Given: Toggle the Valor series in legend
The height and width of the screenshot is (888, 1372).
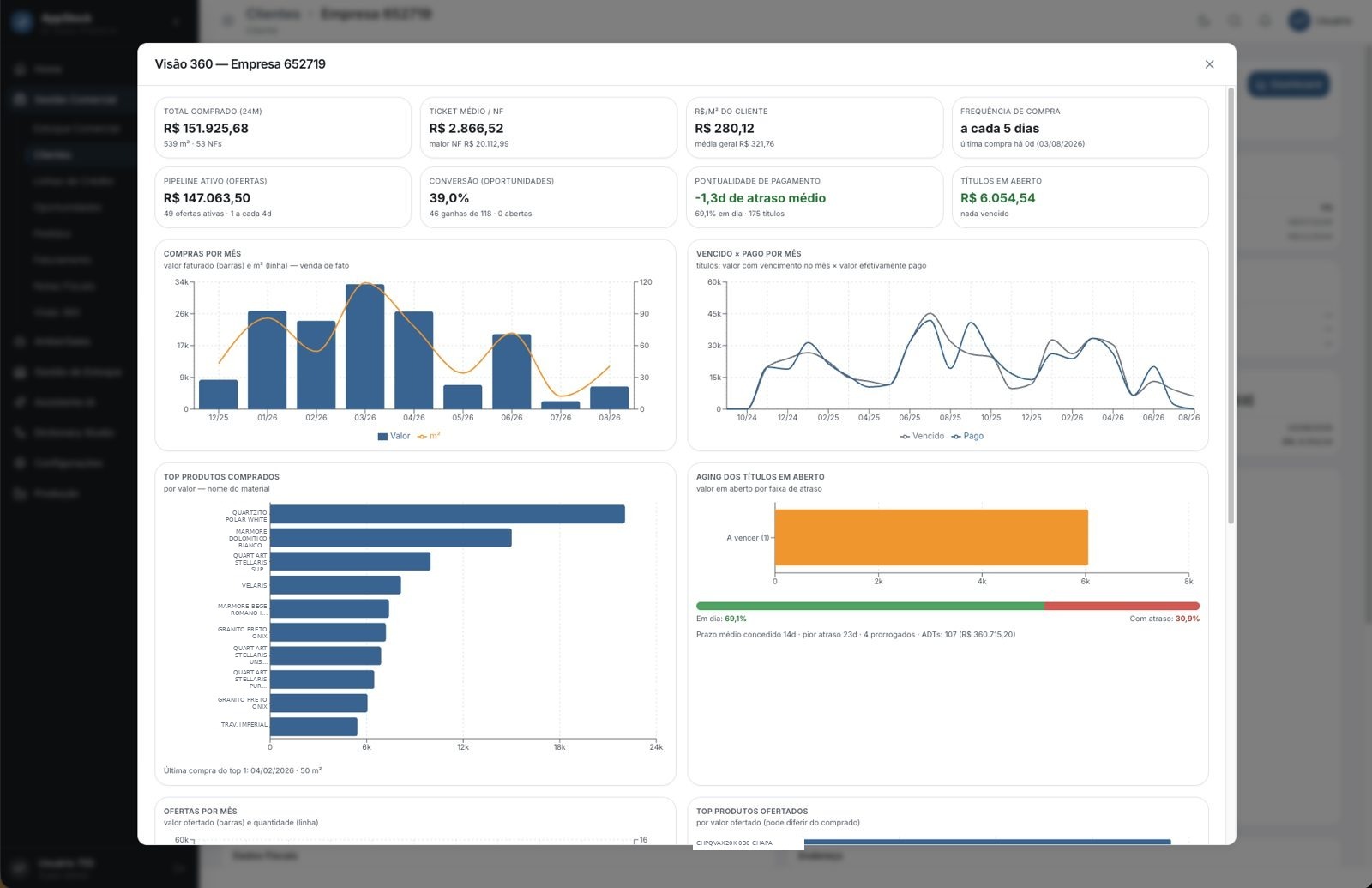Looking at the screenshot, I should [394, 437].
